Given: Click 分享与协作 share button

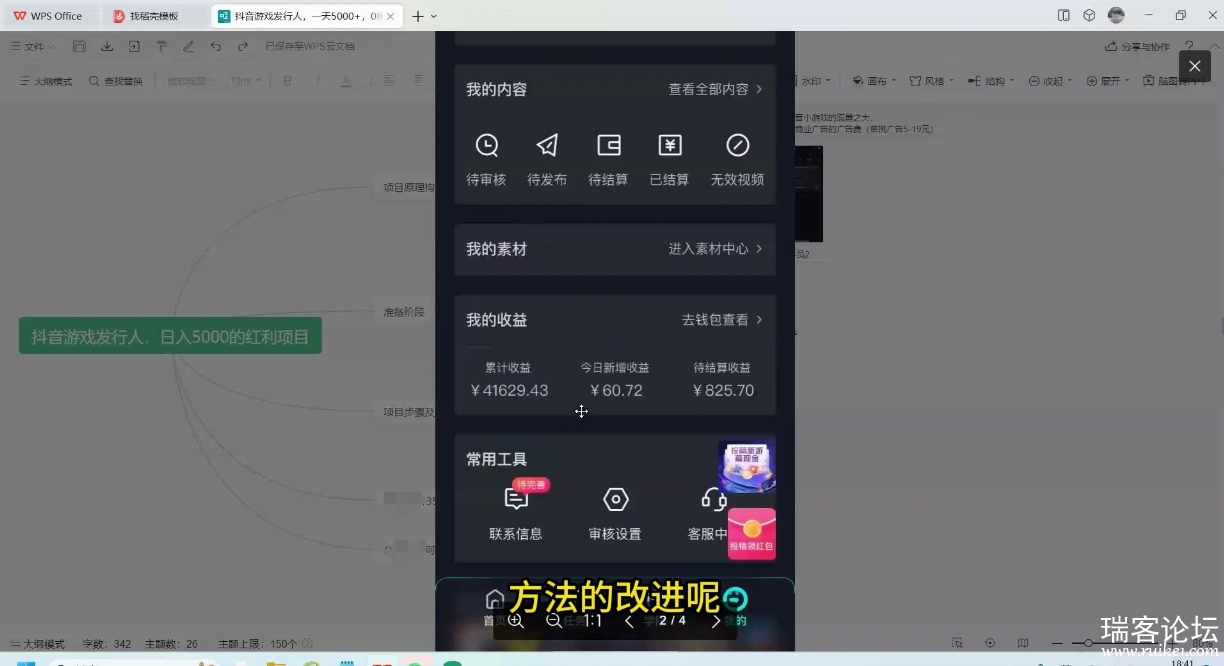Looking at the screenshot, I should (x=1137, y=46).
